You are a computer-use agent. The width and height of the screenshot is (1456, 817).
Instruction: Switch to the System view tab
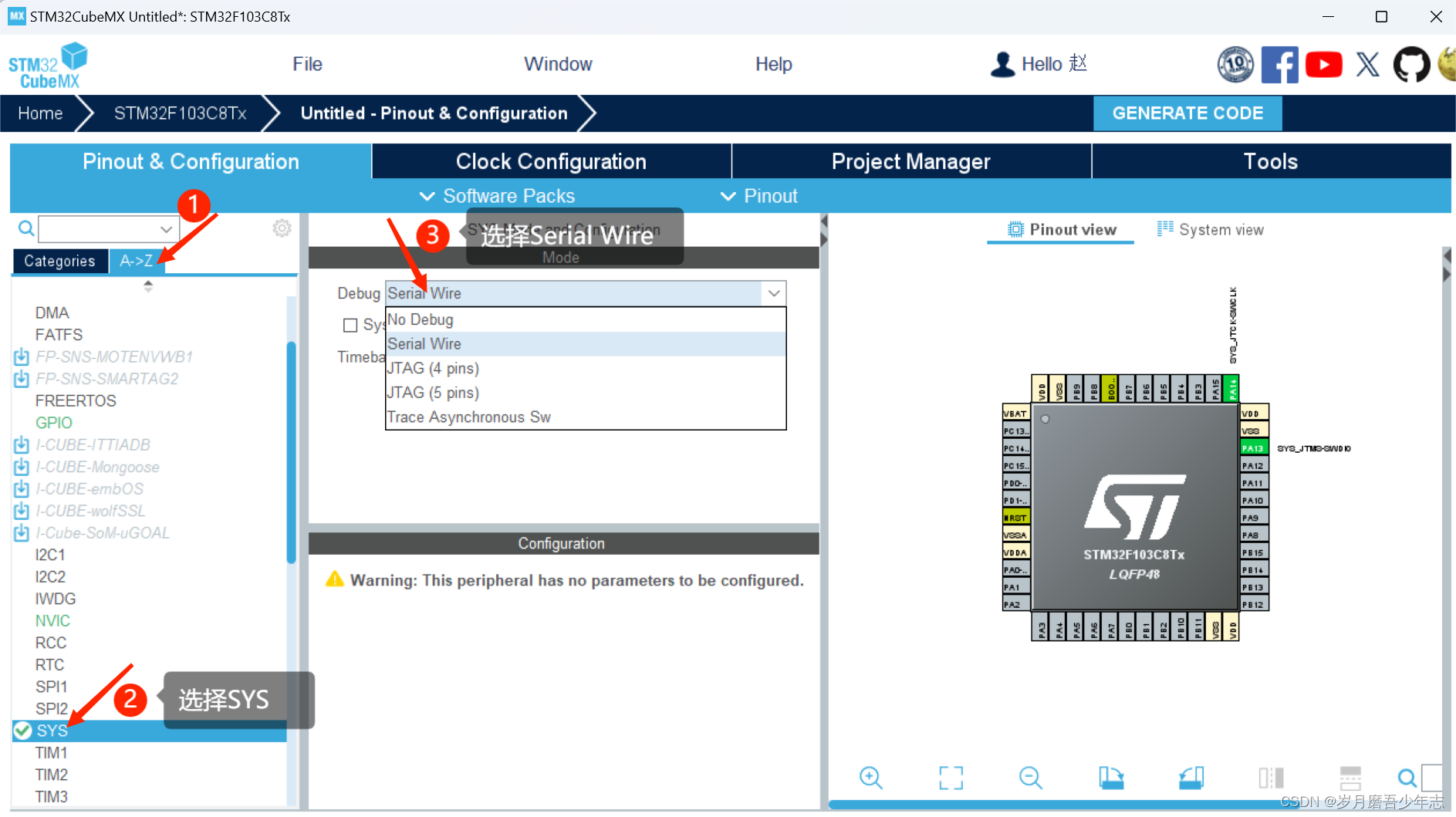click(1210, 230)
